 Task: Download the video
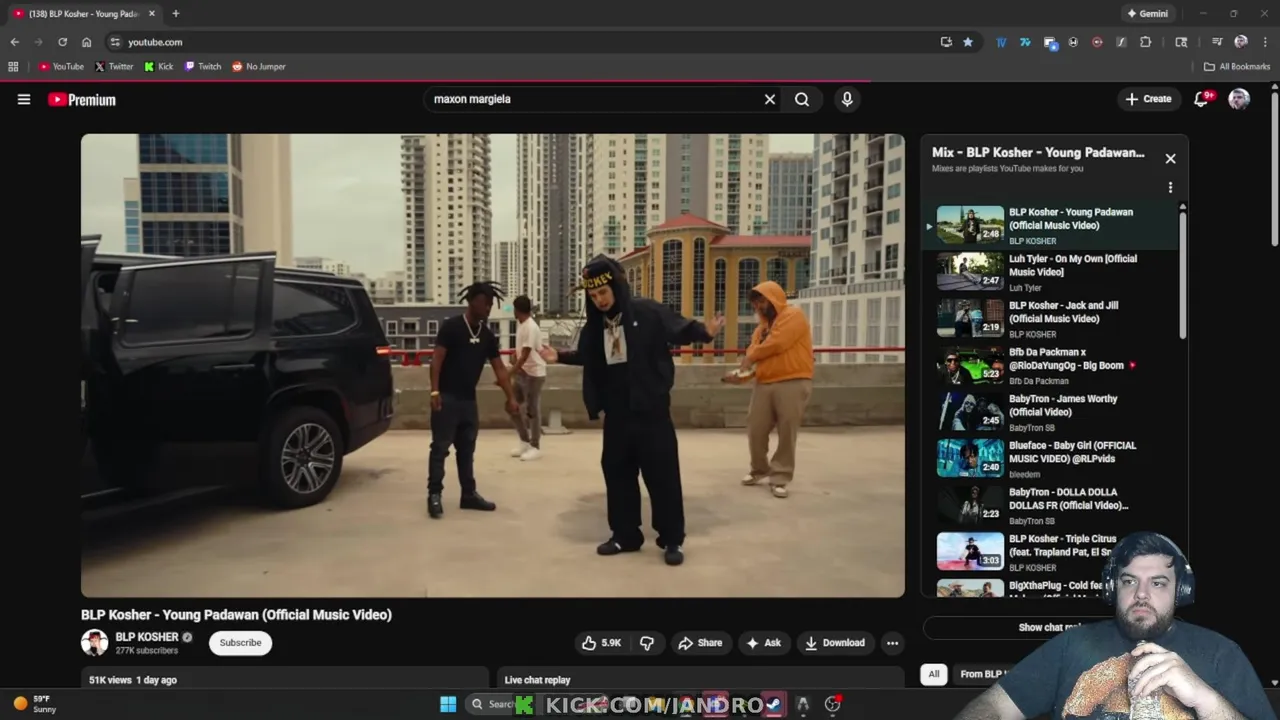point(835,643)
